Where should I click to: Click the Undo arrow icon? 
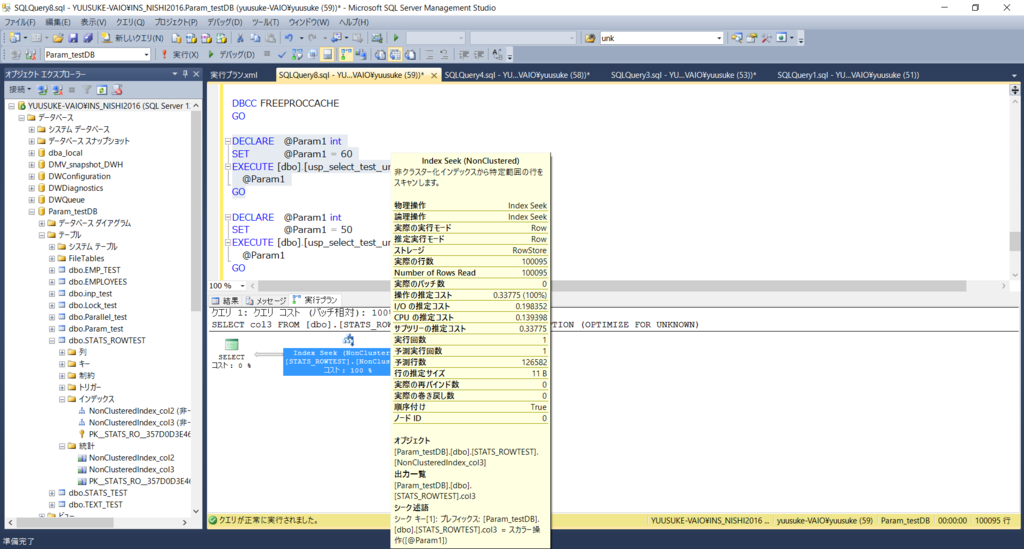[289, 38]
